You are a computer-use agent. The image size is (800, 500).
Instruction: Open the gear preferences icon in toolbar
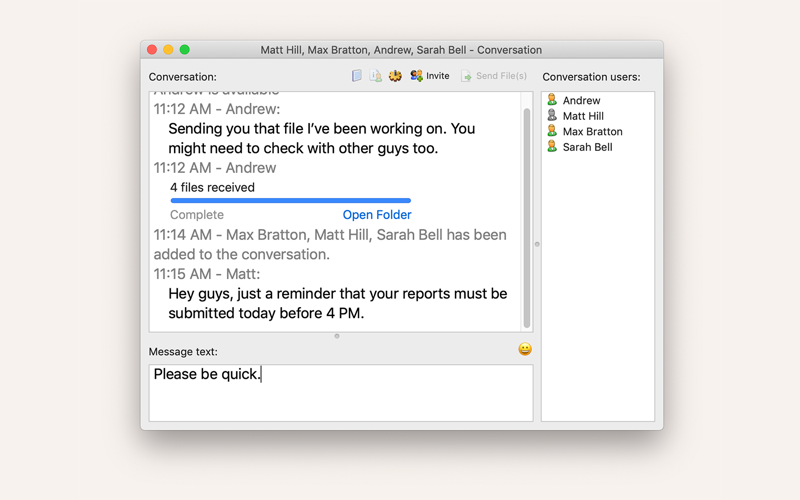point(395,76)
